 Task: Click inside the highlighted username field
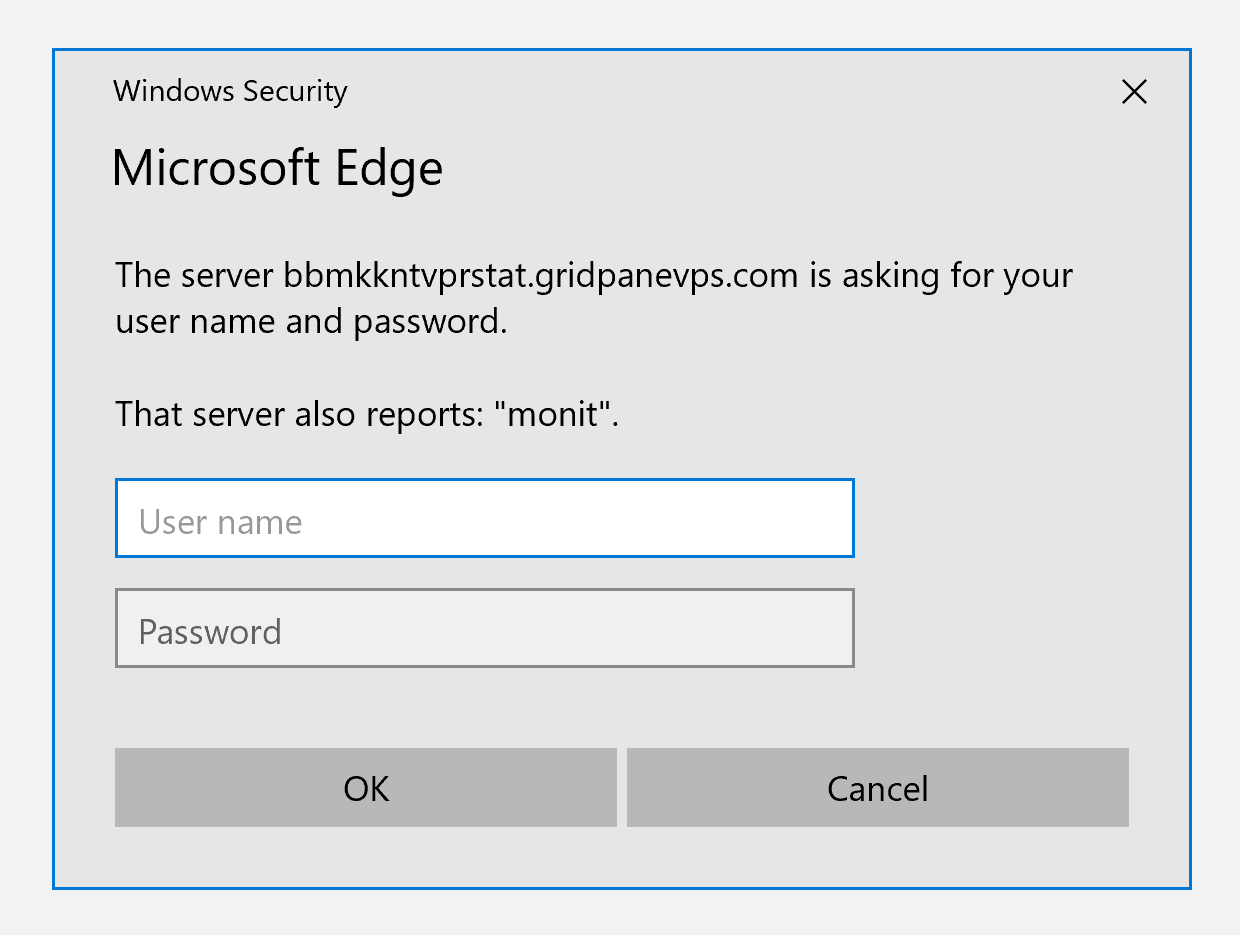[x=484, y=517]
